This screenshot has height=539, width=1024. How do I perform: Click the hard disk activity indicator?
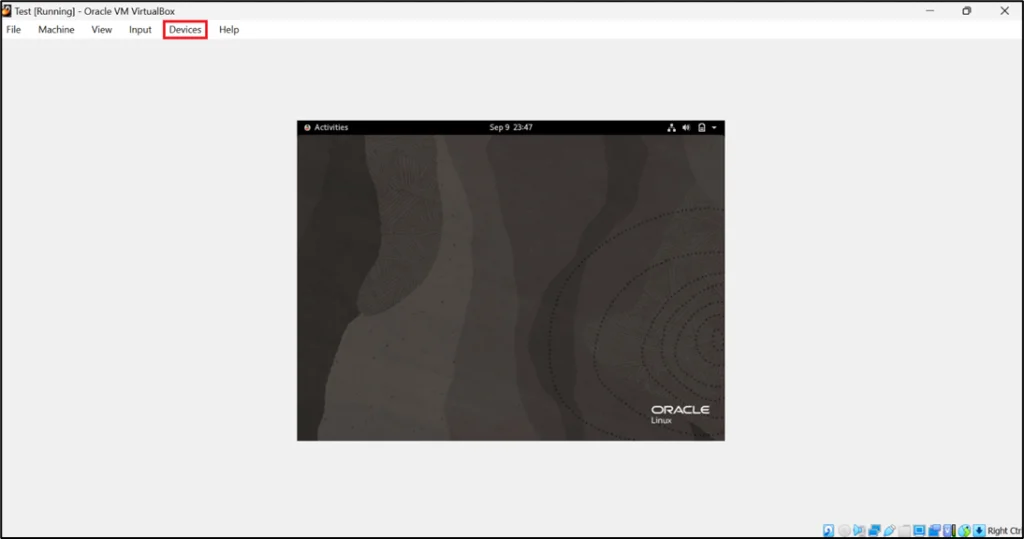coord(828,531)
